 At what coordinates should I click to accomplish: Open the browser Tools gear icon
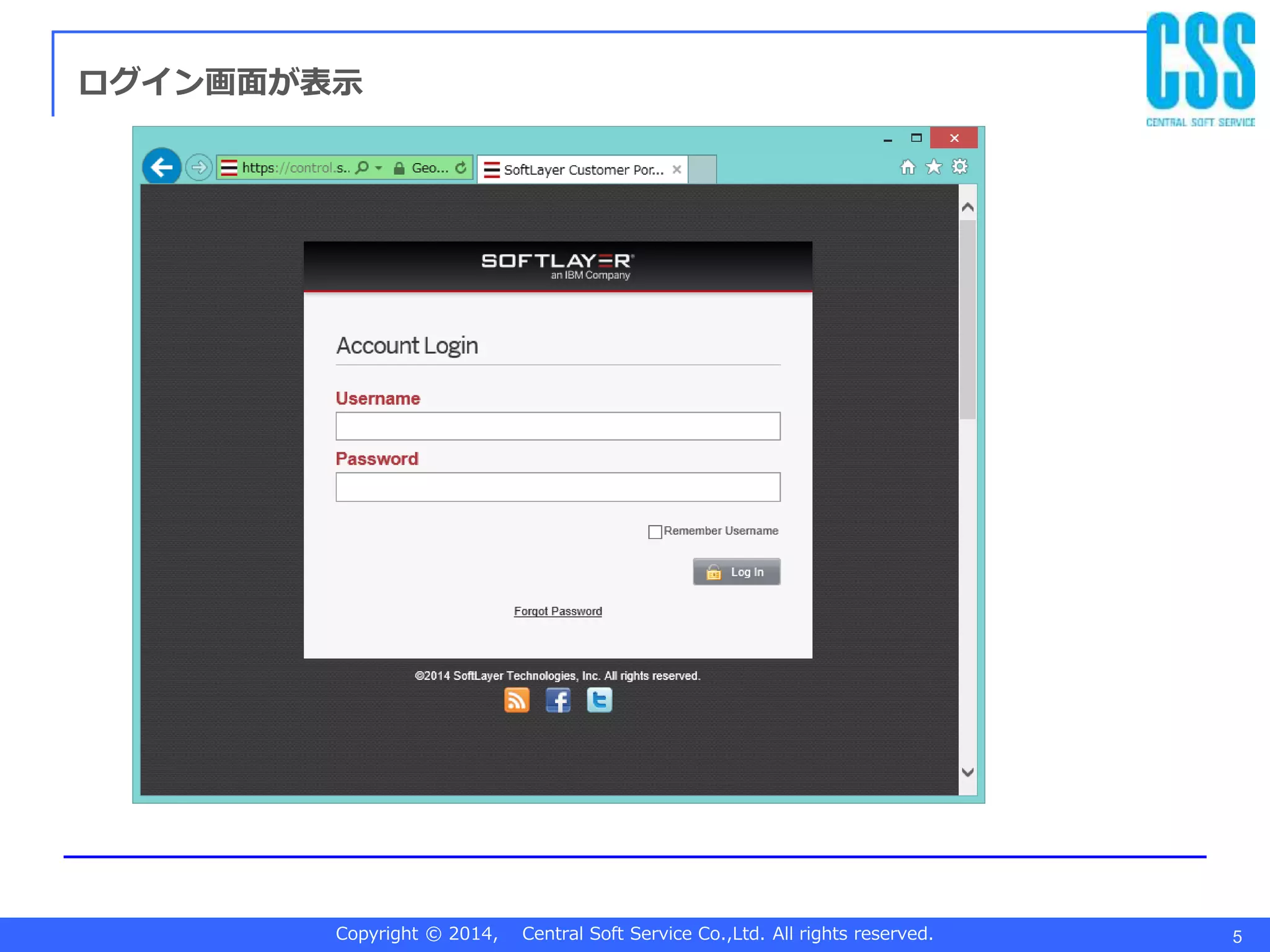[960, 167]
